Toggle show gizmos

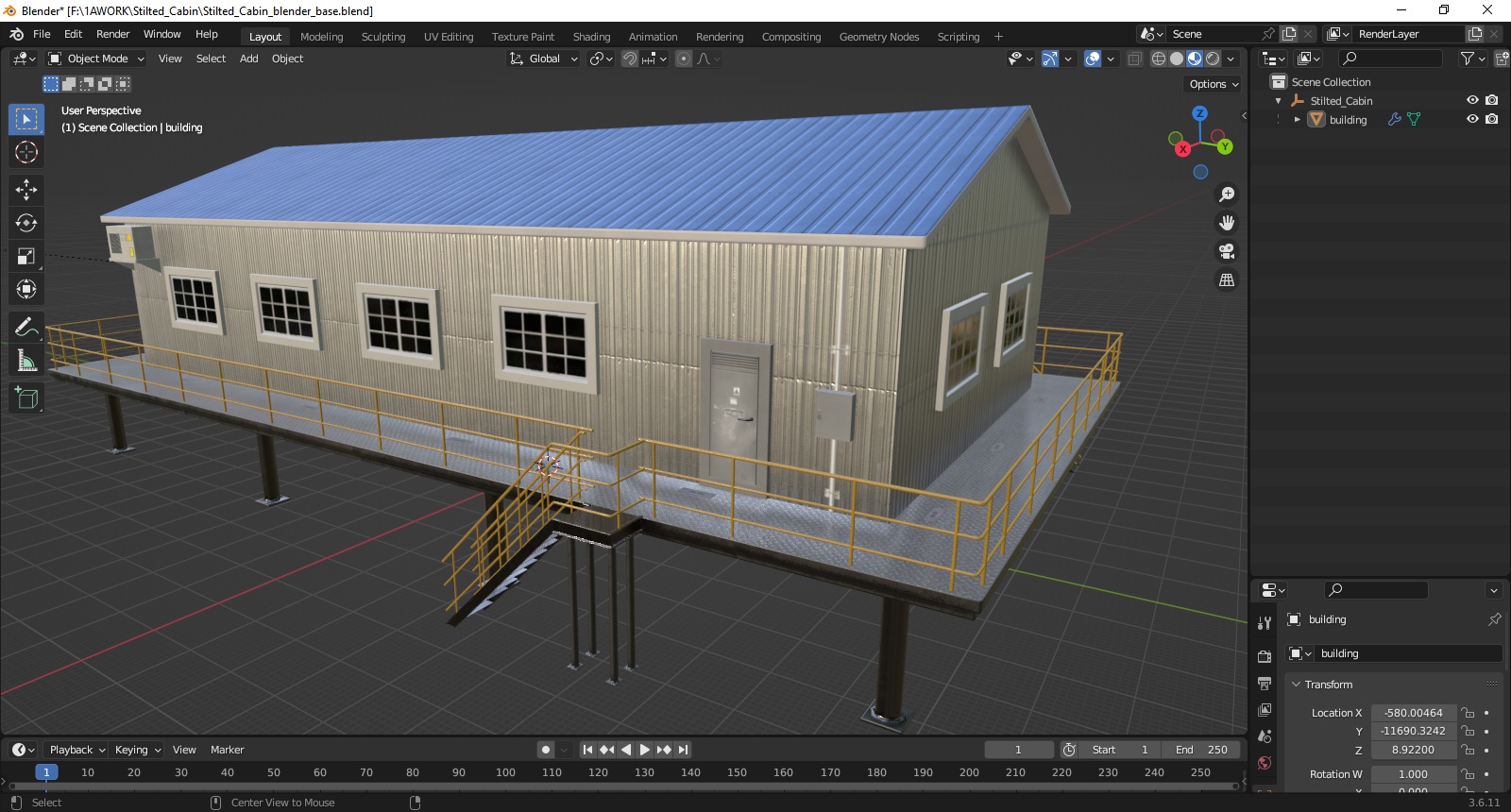click(1050, 59)
